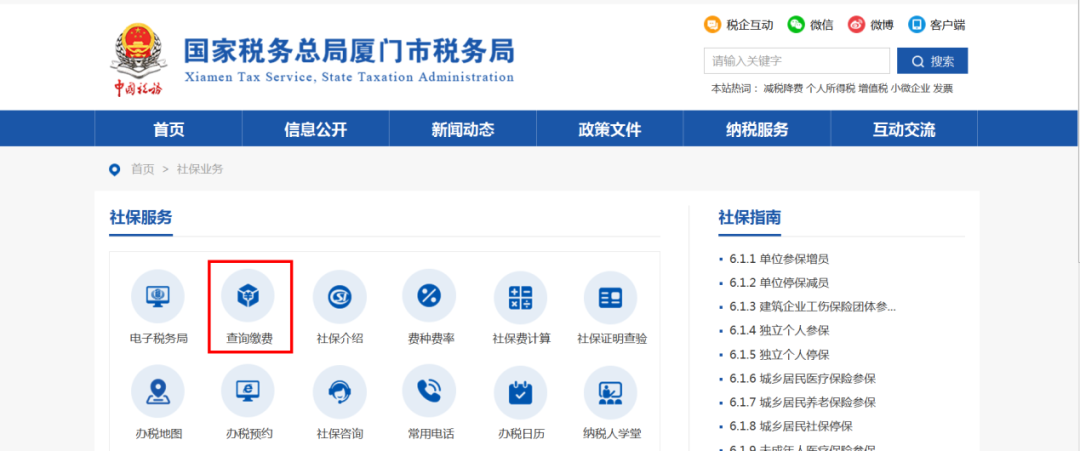Open the 办税日历 calendar icon
Viewport: 1080px width, 451px height.
(x=521, y=392)
